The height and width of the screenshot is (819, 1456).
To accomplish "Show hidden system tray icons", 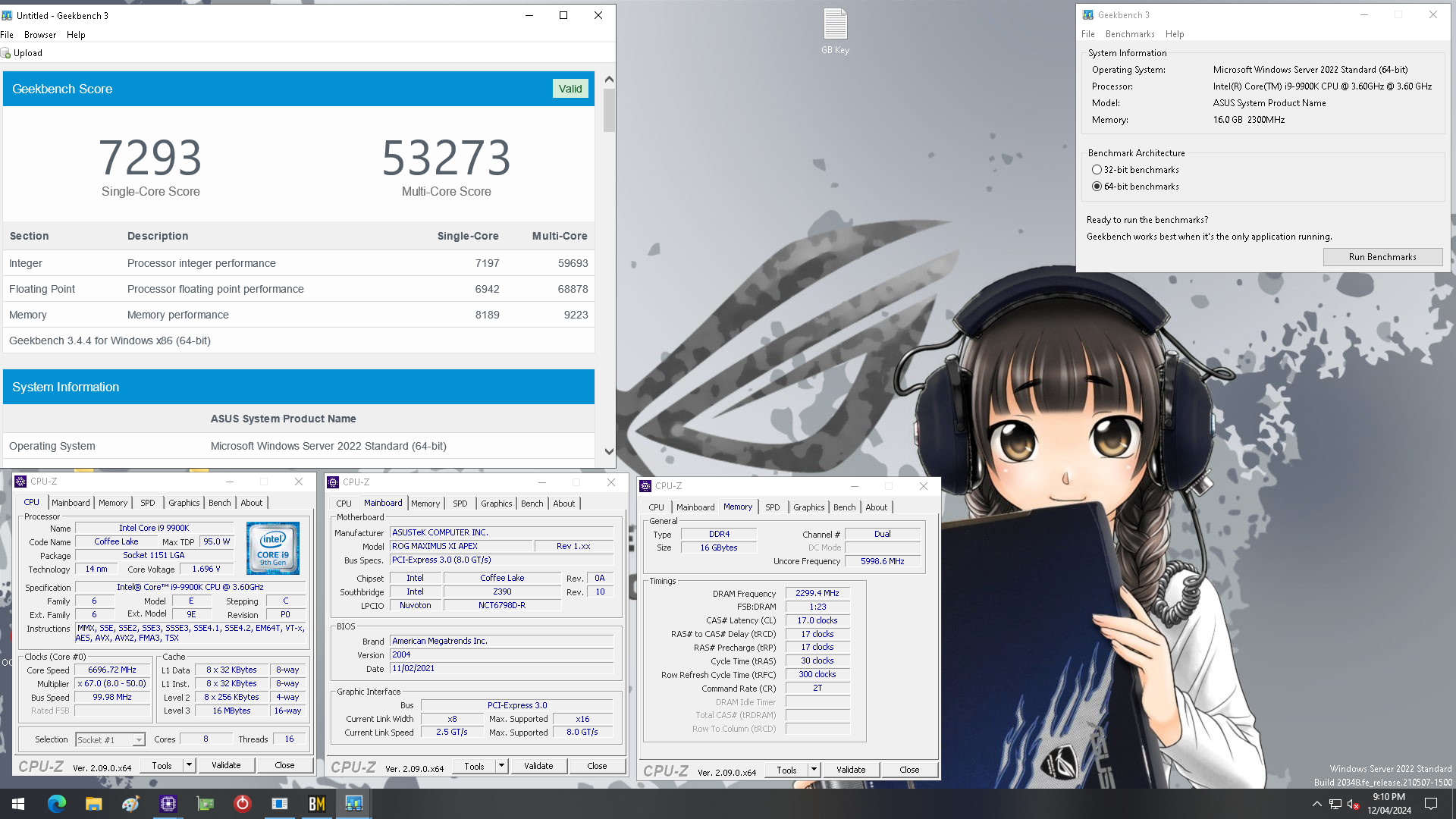I will [1316, 804].
